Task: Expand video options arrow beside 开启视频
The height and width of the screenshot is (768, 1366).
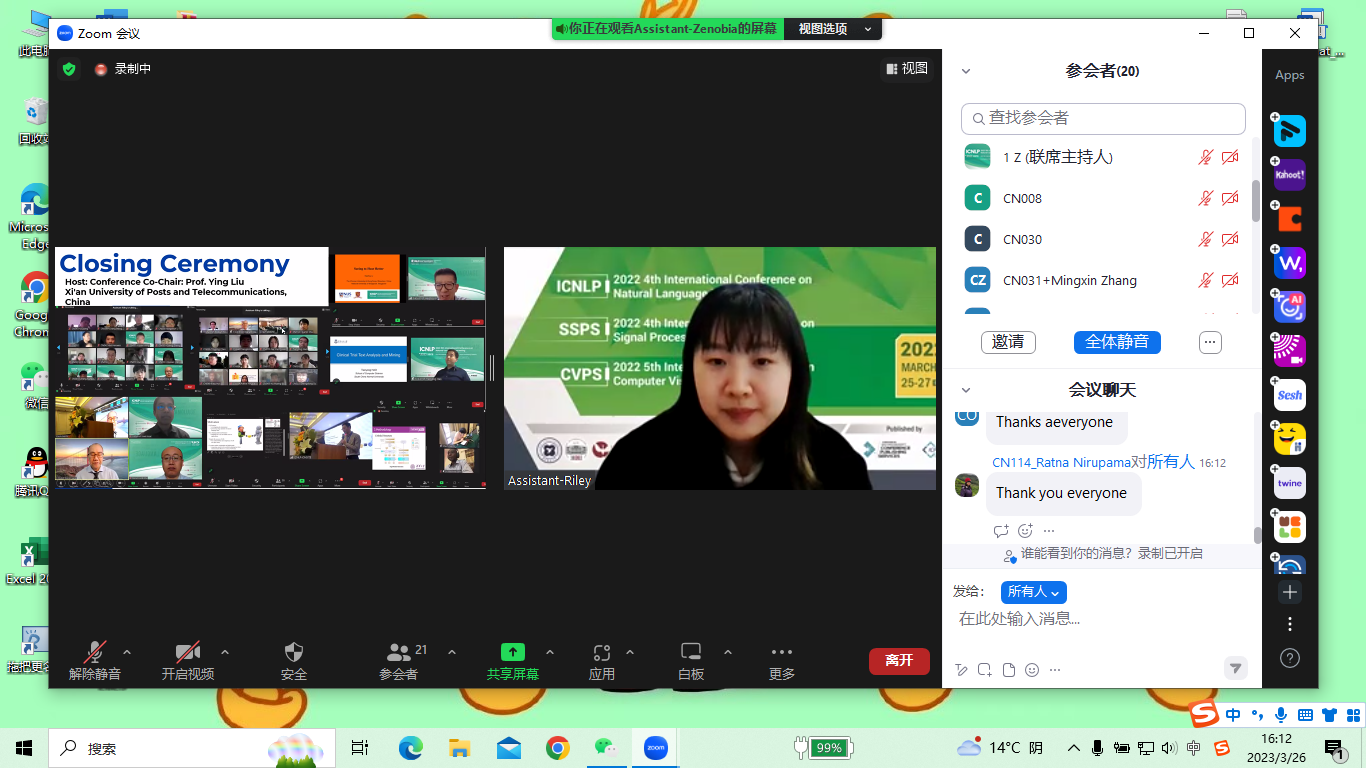Action: (x=225, y=652)
